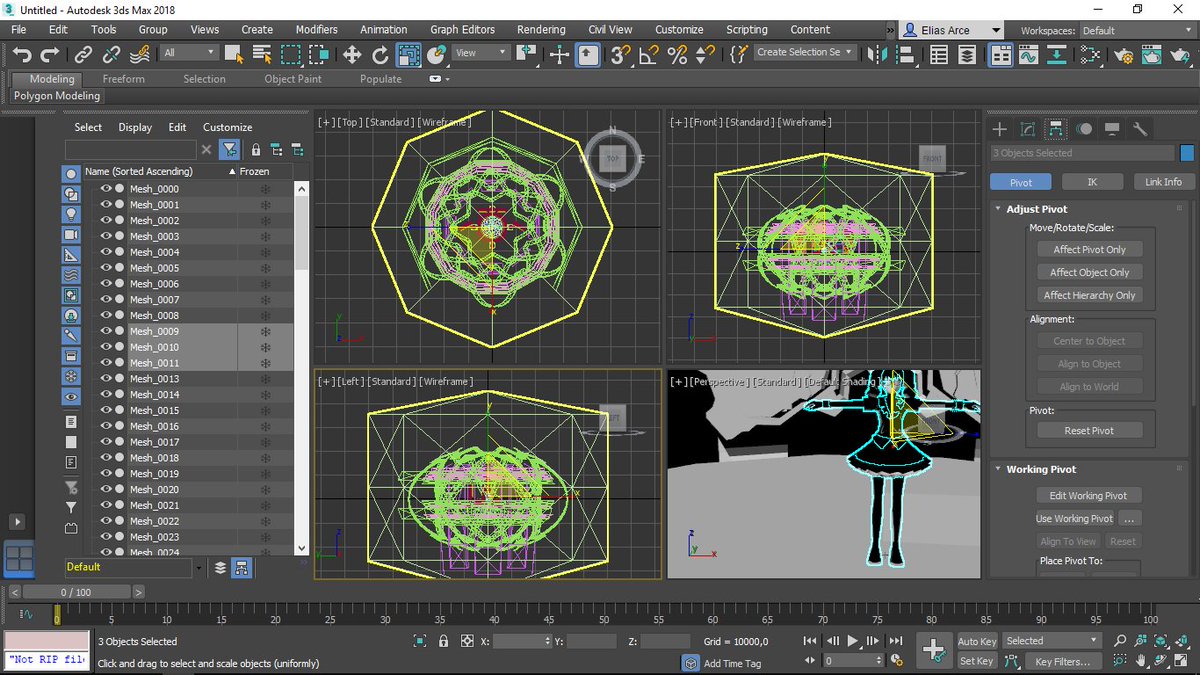
Task: Click the Reset Pivot button
Action: click(1090, 430)
